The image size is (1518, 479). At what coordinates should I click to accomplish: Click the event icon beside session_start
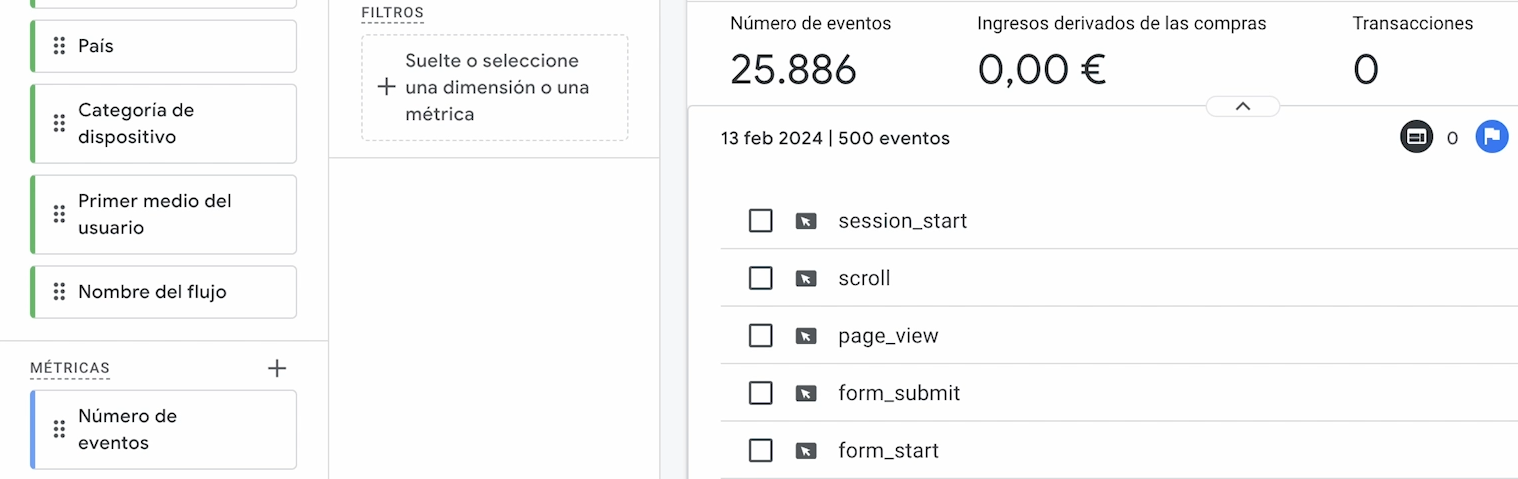[805, 221]
